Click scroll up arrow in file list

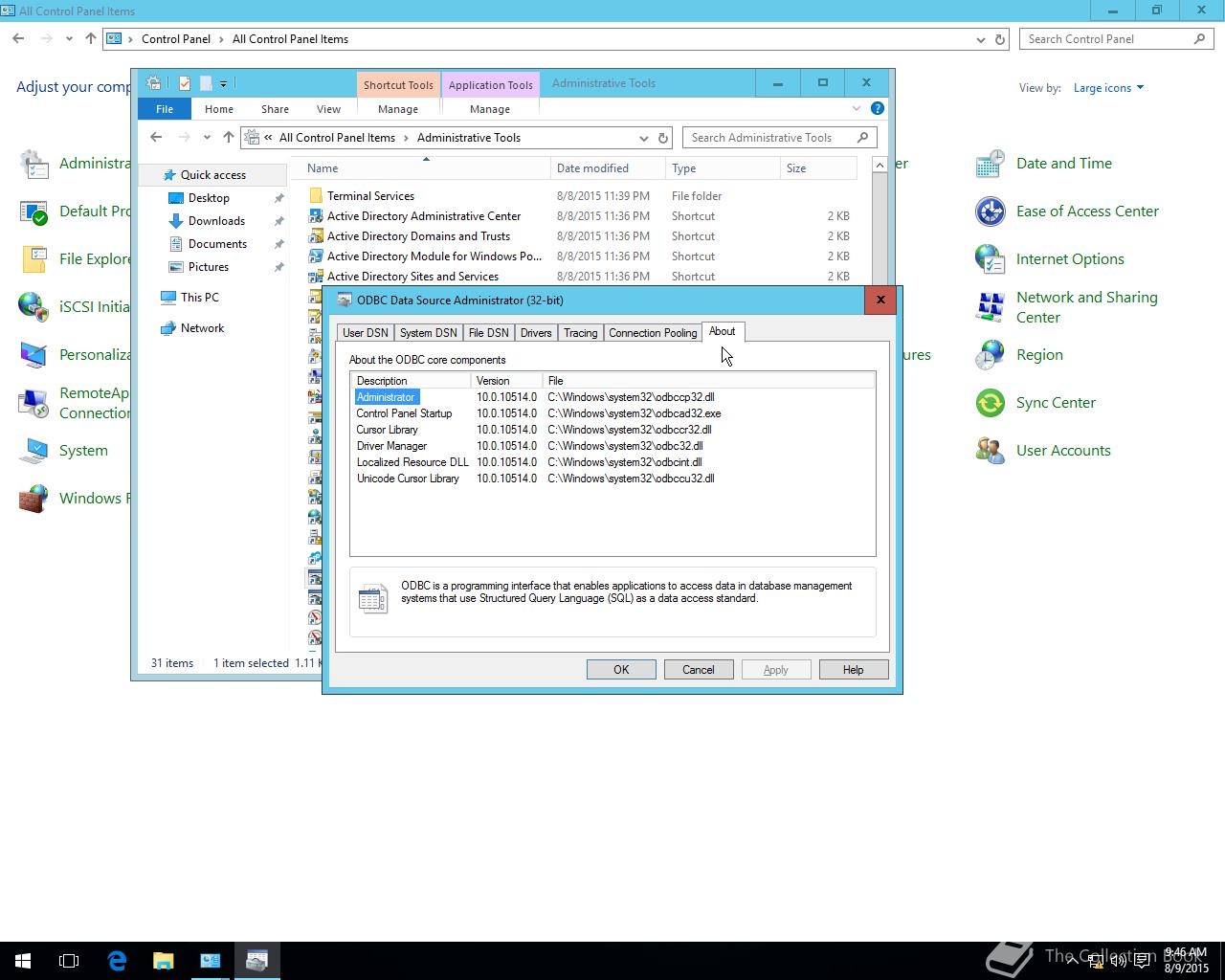(x=880, y=166)
